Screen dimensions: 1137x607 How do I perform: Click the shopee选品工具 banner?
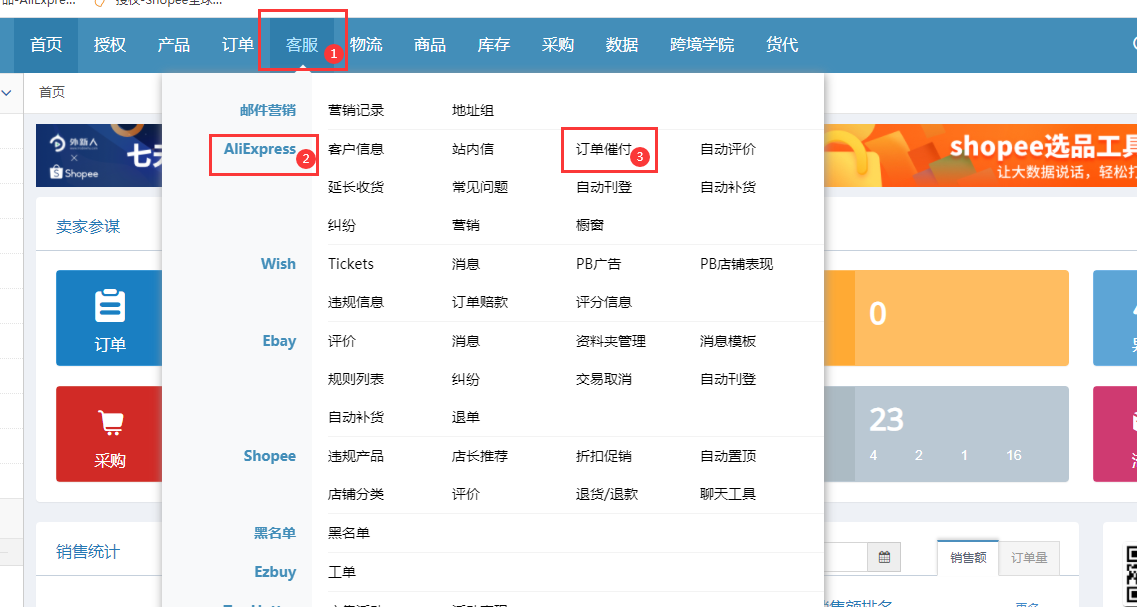(x=980, y=155)
